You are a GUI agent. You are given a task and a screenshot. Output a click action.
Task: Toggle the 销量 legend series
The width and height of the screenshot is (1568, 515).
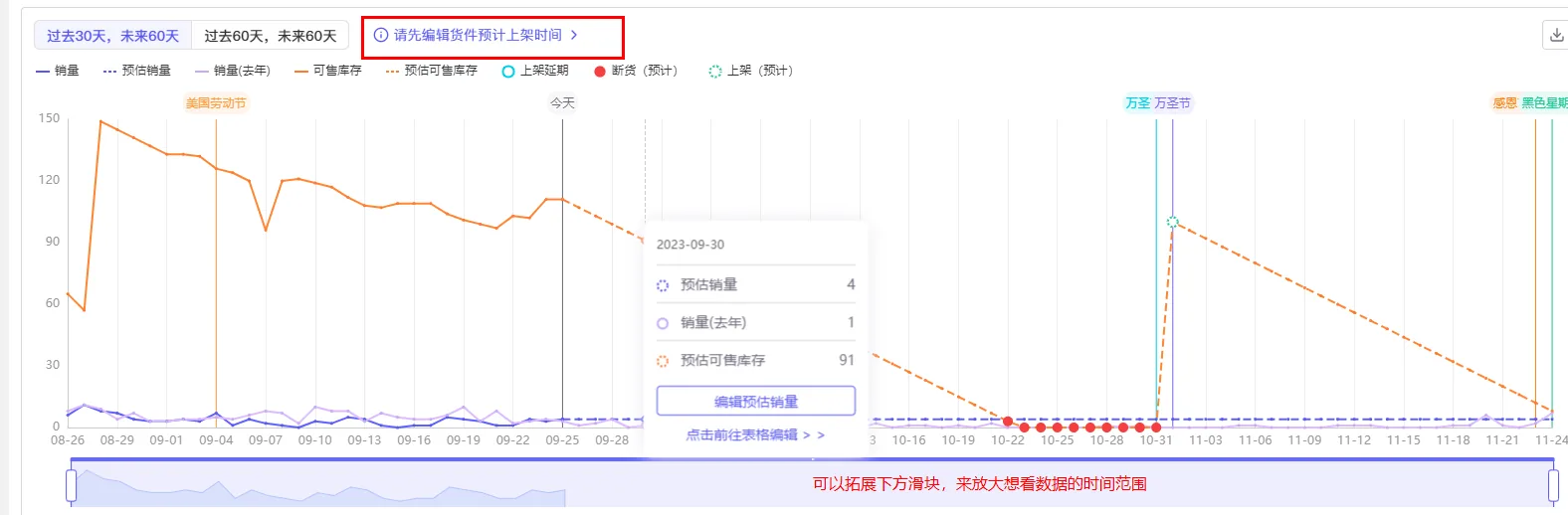(x=58, y=71)
